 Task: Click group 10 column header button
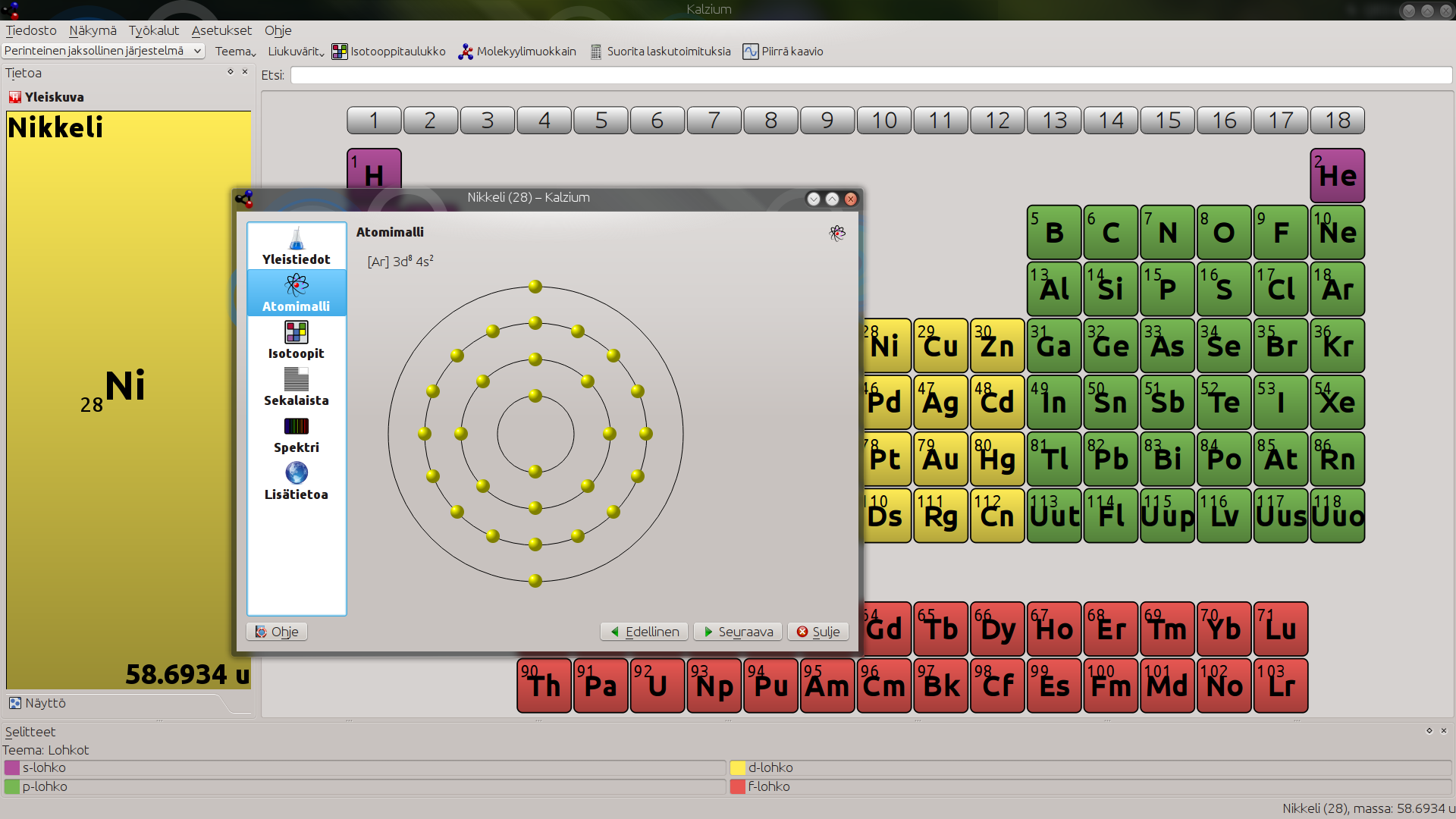click(x=884, y=121)
